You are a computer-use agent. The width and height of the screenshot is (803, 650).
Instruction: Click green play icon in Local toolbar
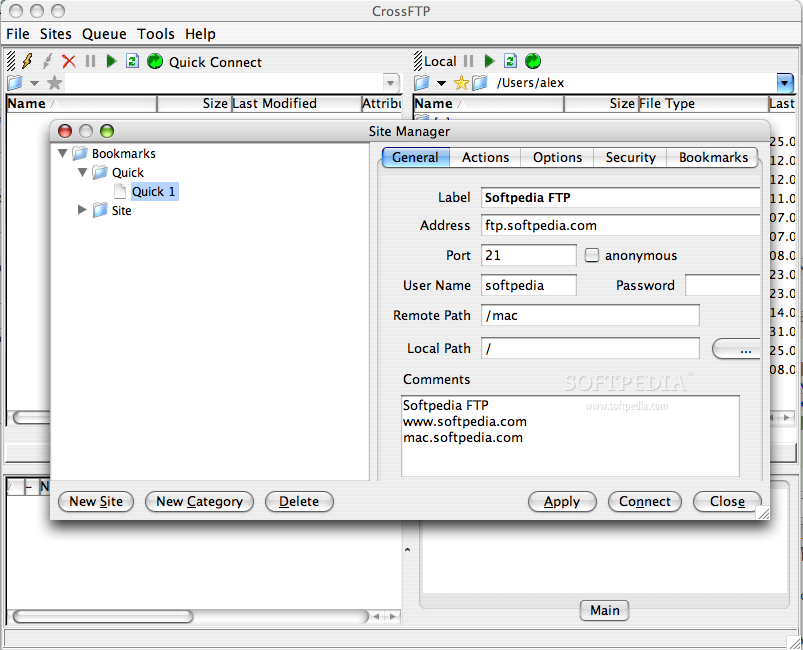pos(490,61)
